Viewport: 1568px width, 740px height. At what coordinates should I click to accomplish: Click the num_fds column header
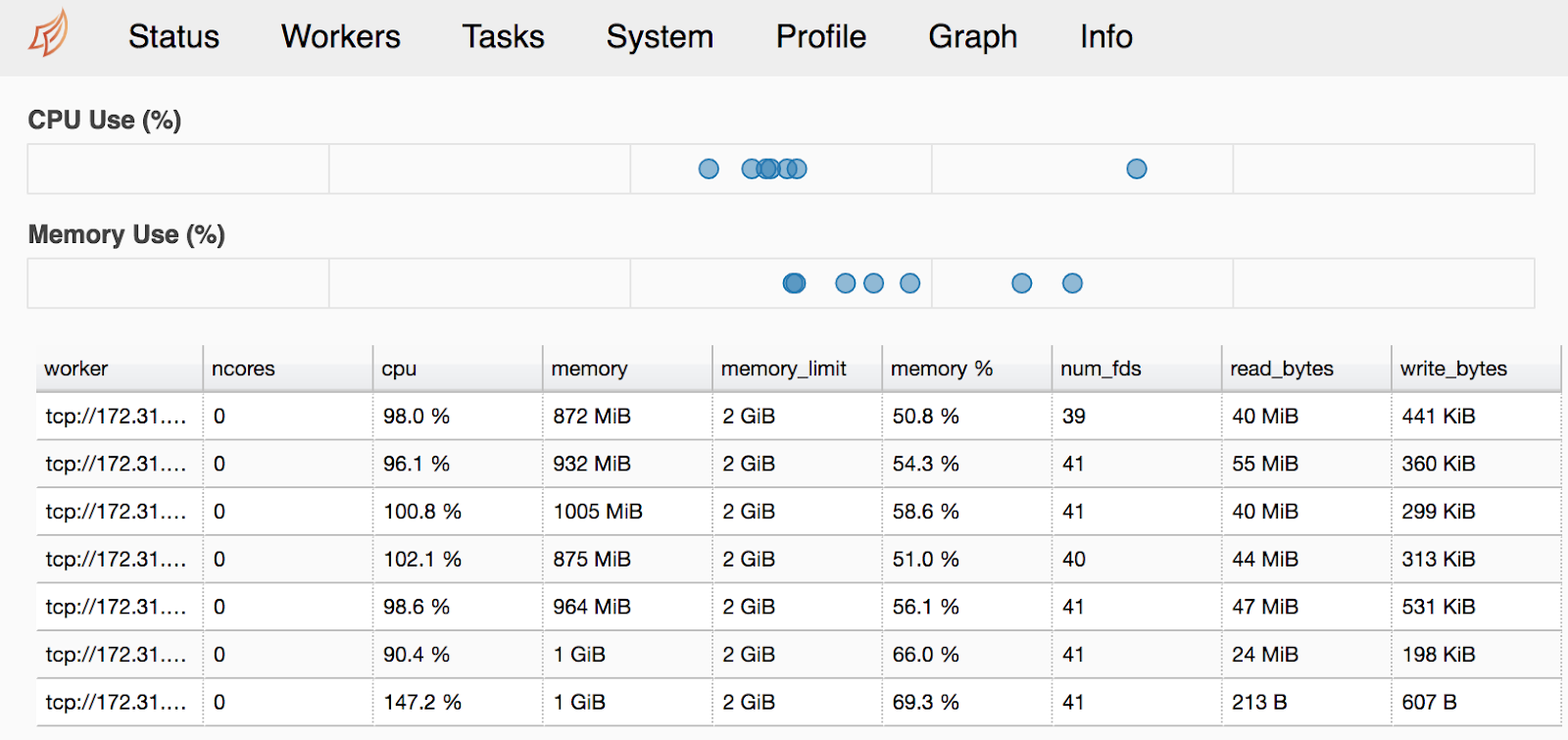click(1101, 369)
